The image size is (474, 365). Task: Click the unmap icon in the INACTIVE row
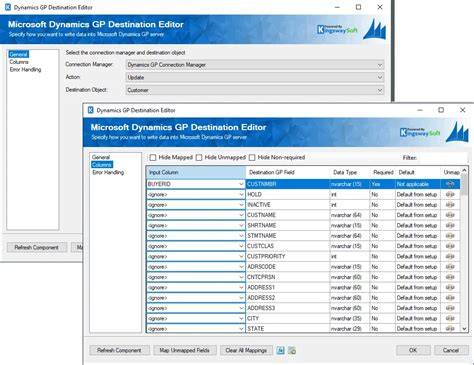pyautogui.click(x=450, y=205)
